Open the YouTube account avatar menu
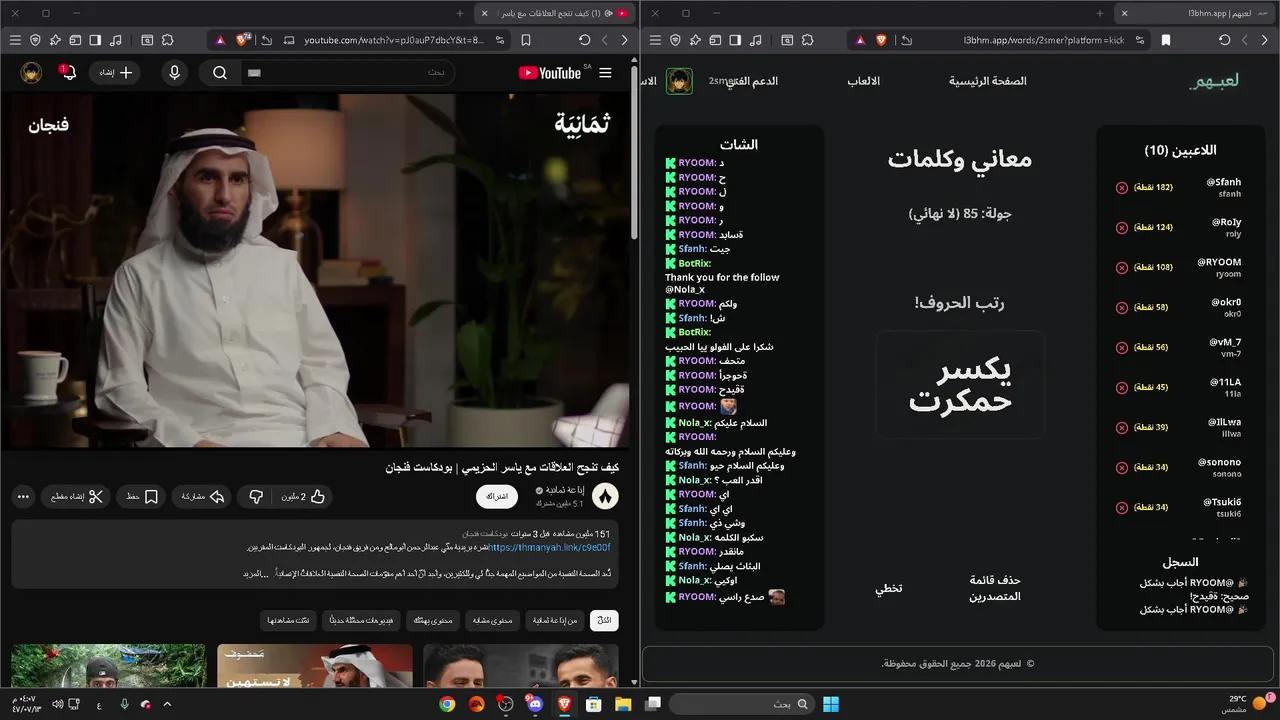Viewport: 1280px width, 720px height. pos(31,73)
